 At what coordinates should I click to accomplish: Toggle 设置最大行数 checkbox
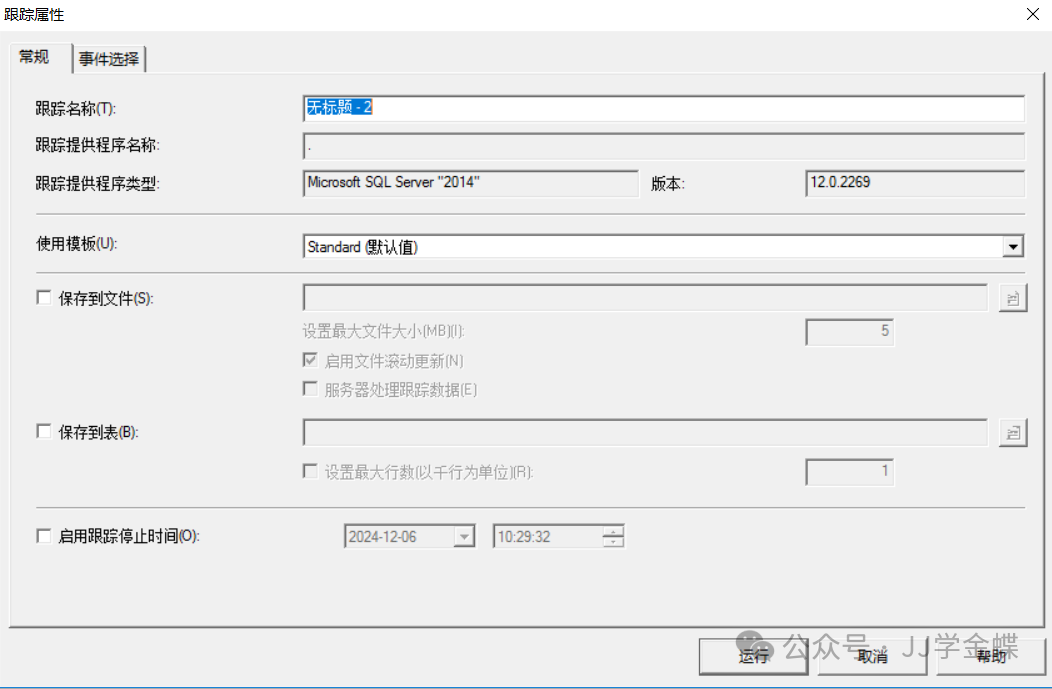(310, 472)
